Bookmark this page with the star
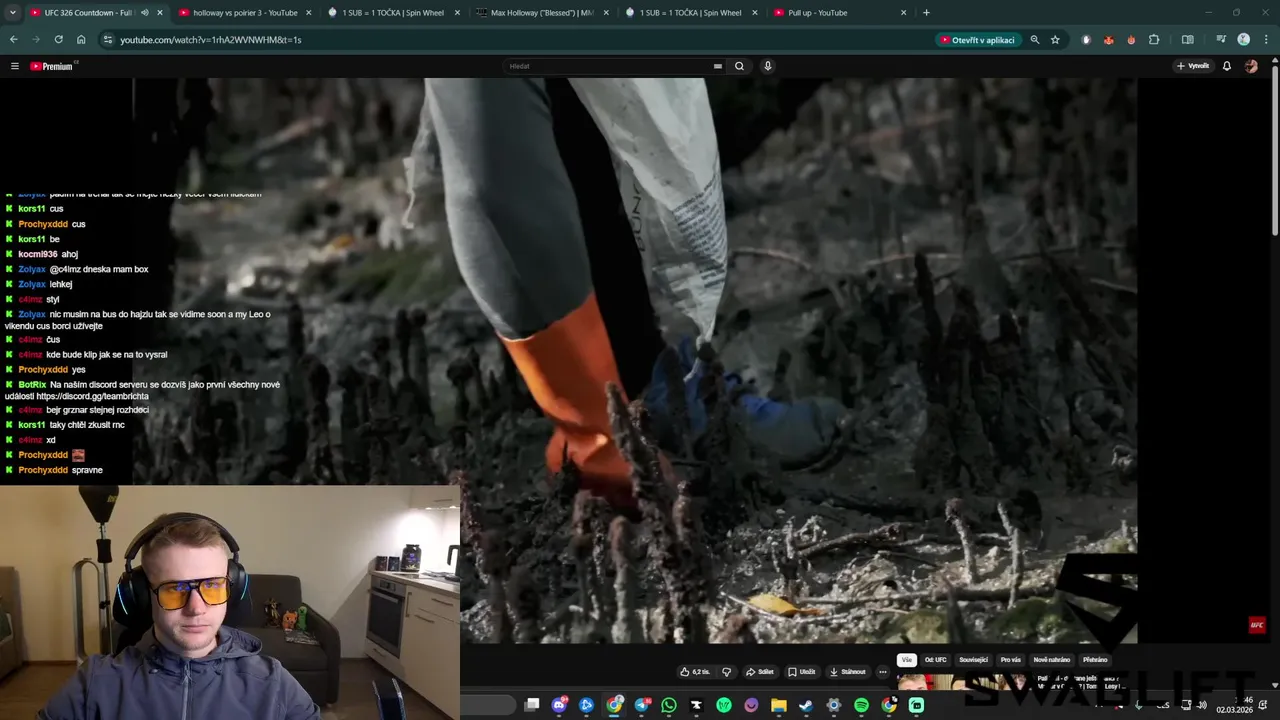Image resolution: width=1280 pixels, height=720 pixels. tap(1055, 40)
